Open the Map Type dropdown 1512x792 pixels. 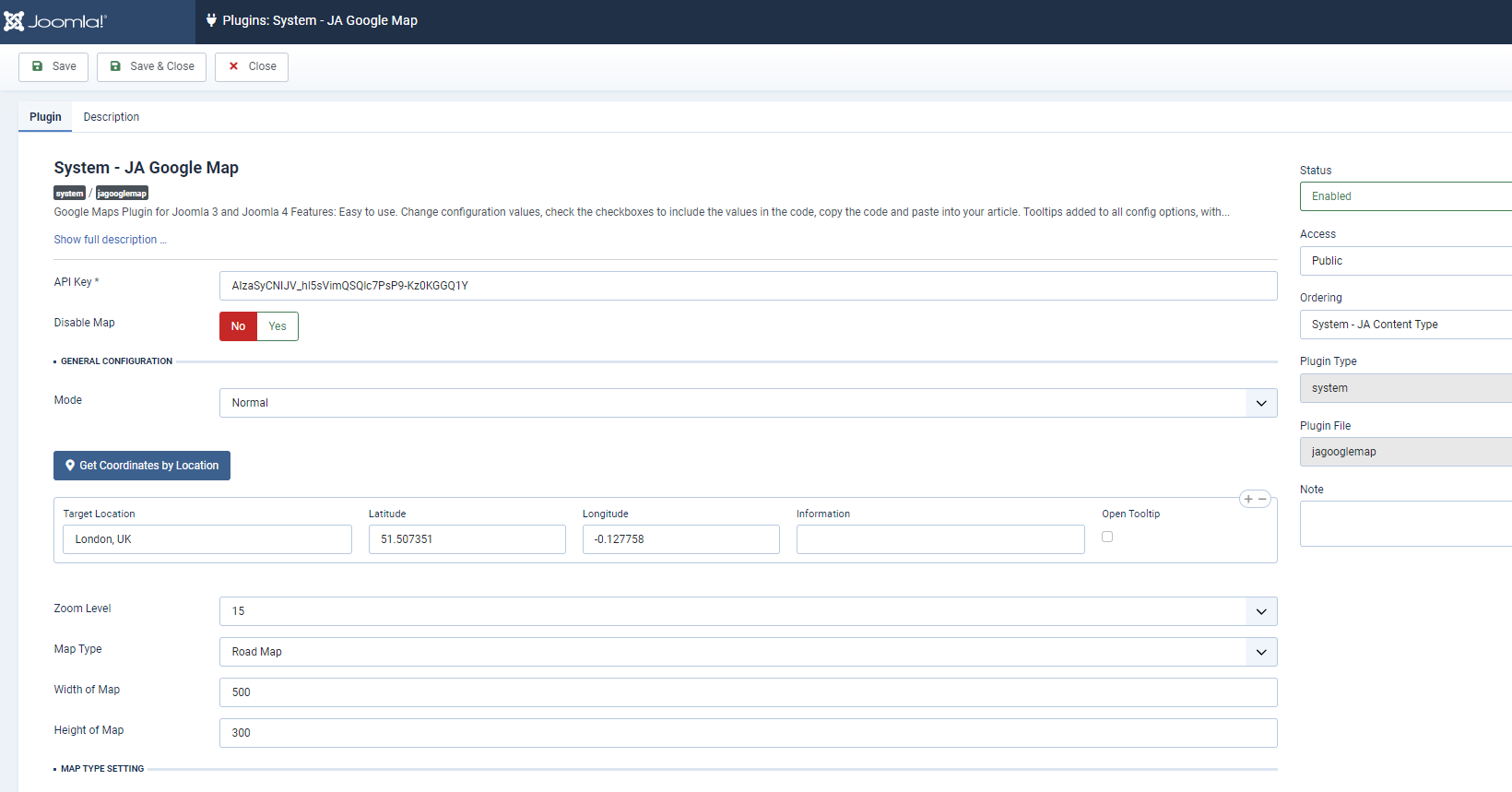point(748,652)
